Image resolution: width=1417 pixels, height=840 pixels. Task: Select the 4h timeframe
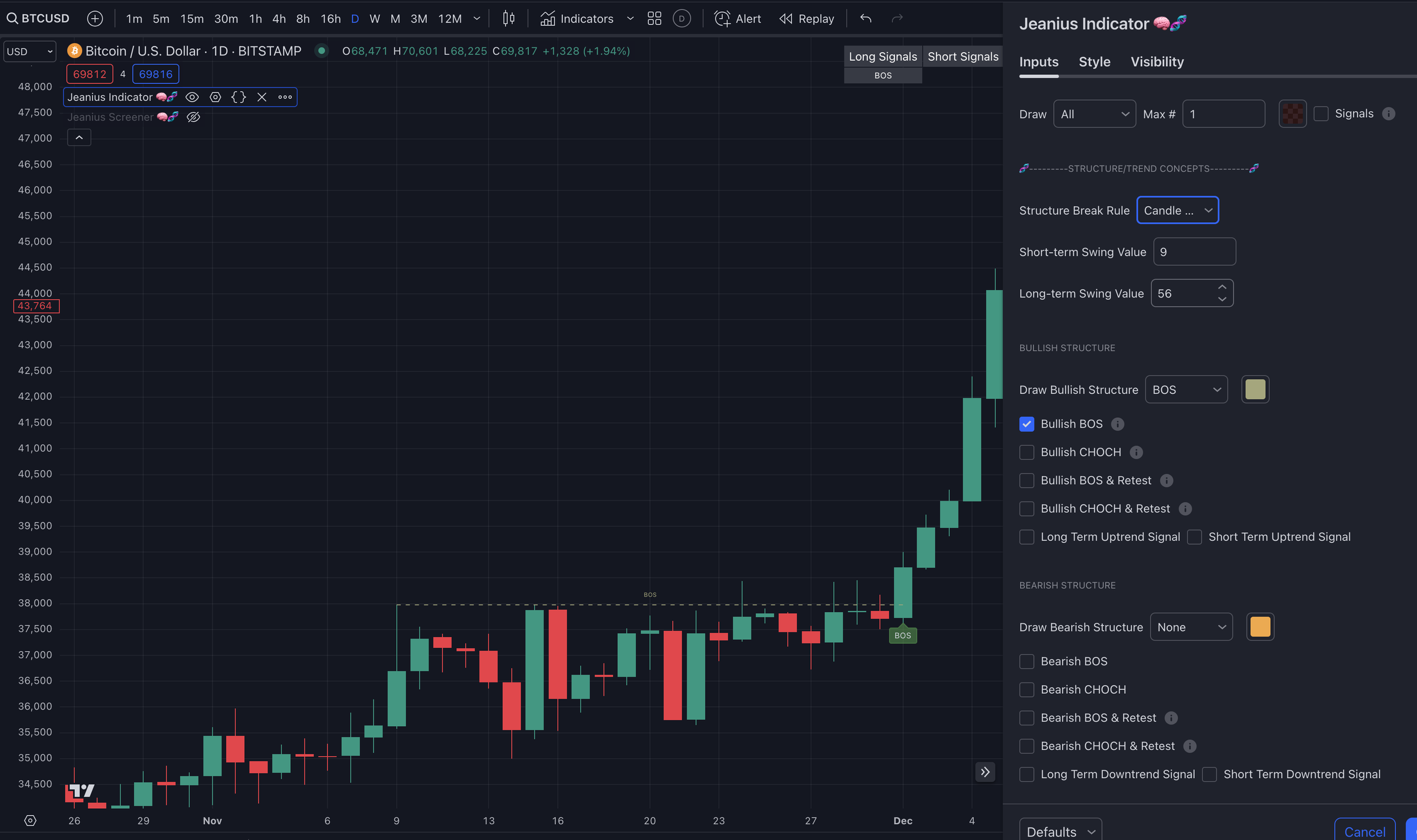(279, 19)
